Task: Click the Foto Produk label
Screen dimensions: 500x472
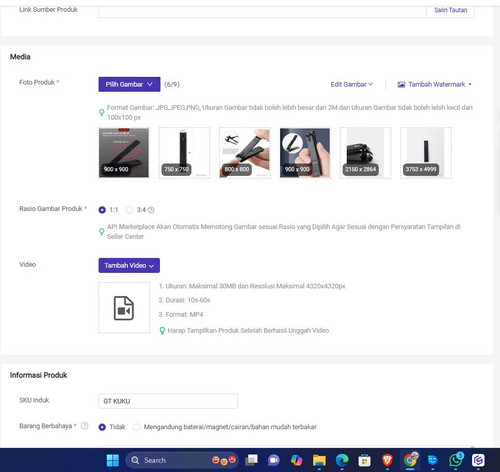Action: point(37,82)
